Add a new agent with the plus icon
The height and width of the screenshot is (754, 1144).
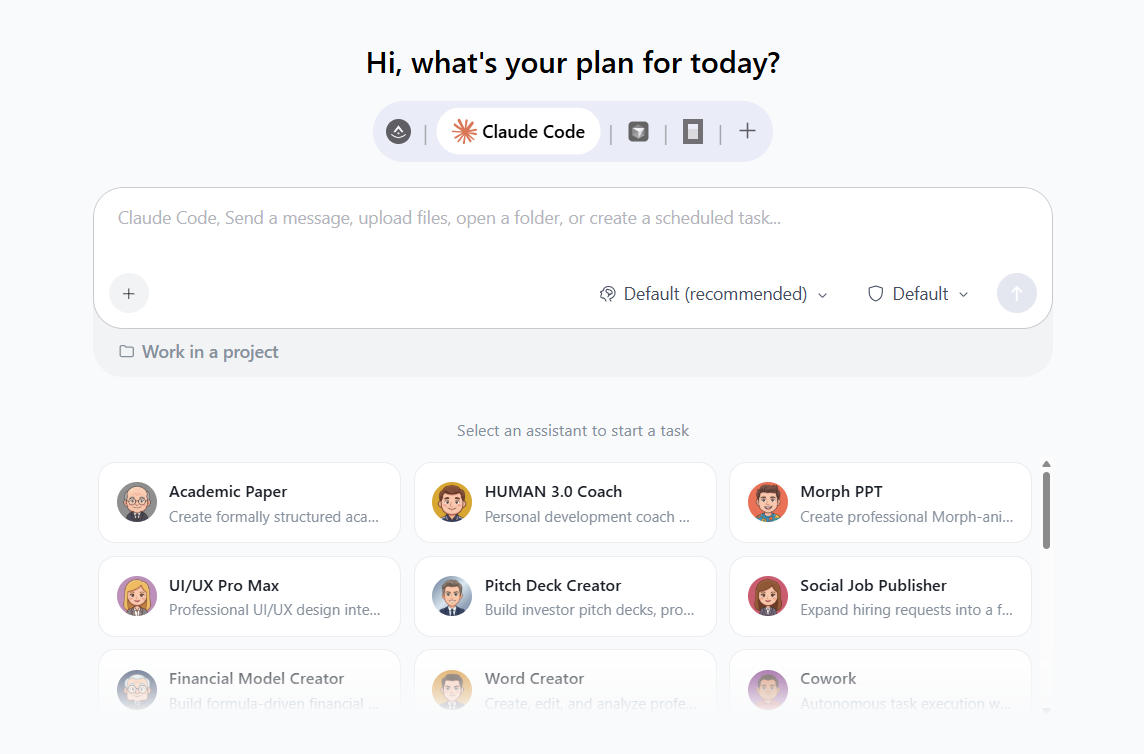coord(747,131)
